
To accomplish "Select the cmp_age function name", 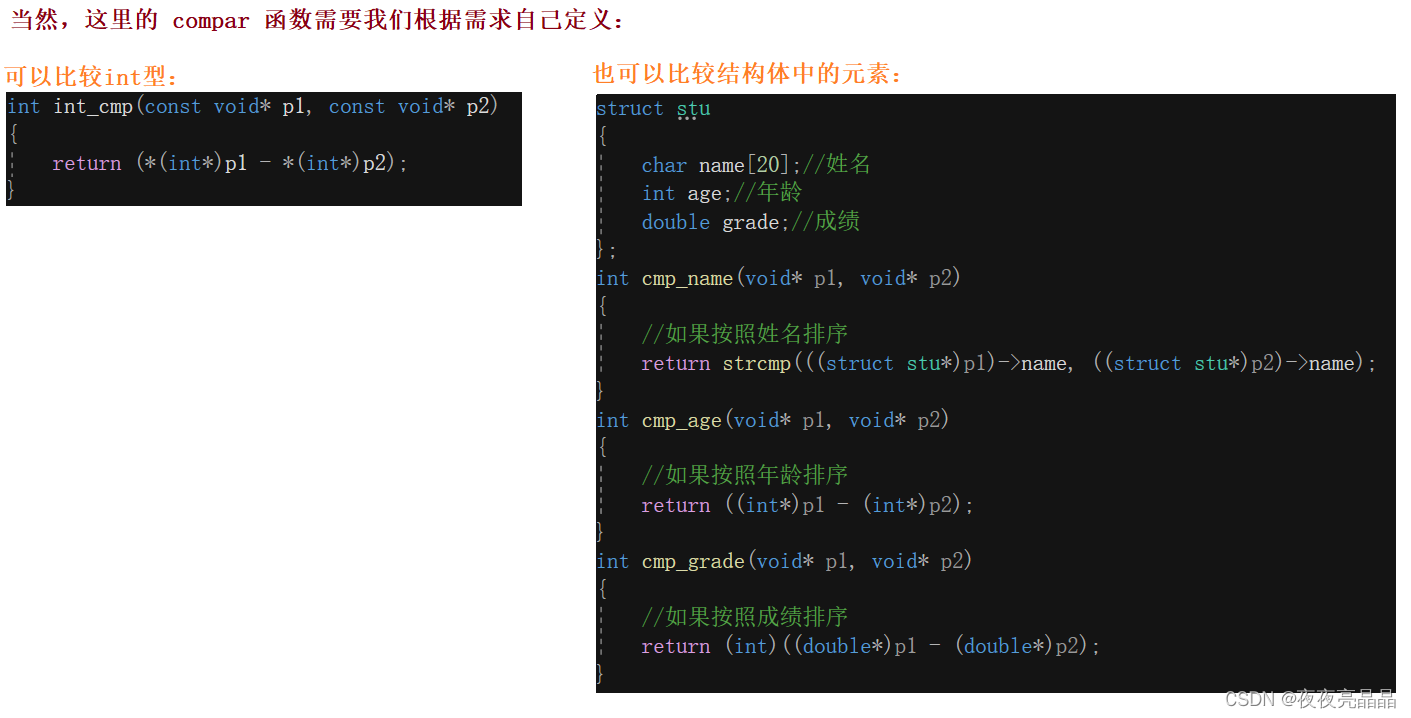I will [x=682, y=420].
